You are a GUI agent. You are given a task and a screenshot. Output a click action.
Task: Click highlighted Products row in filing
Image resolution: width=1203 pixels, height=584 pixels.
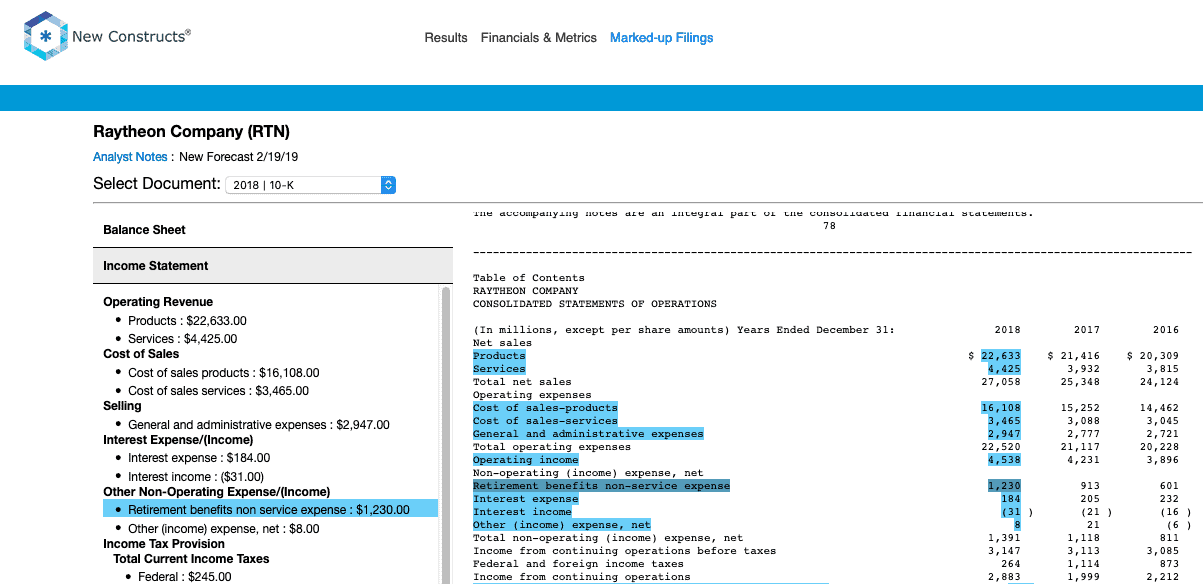click(499, 356)
